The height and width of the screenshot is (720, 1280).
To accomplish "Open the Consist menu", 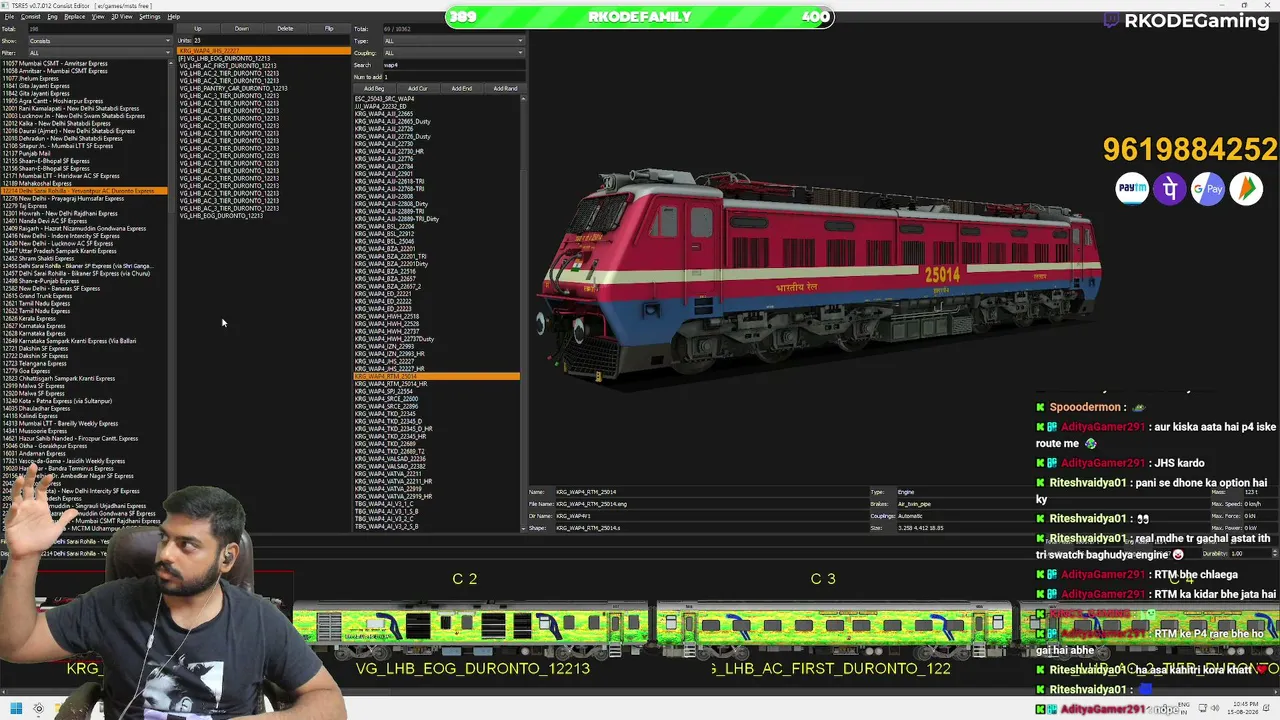I will pyautogui.click(x=30, y=17).
